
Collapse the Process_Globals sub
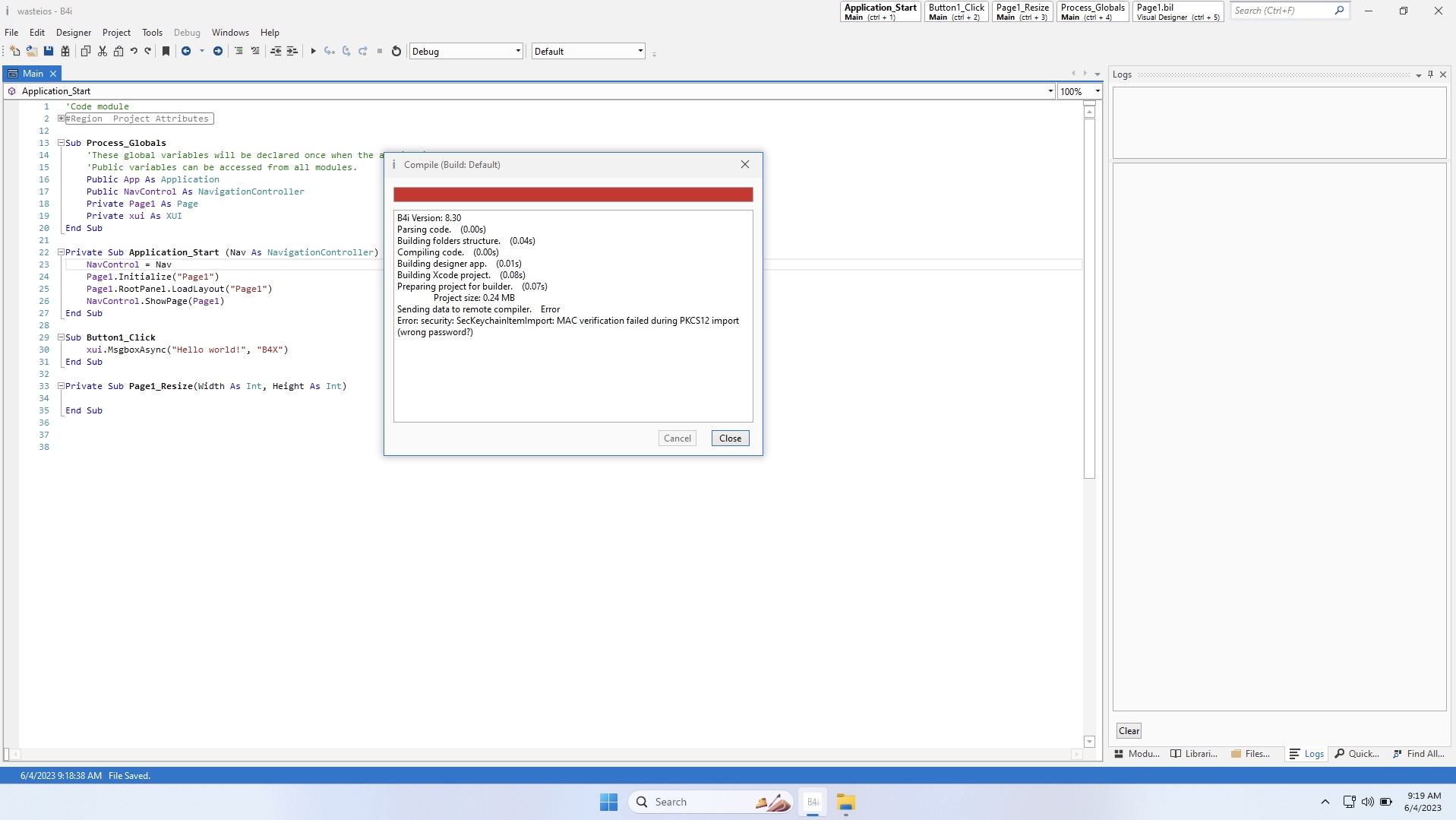[x=61, y=143]
